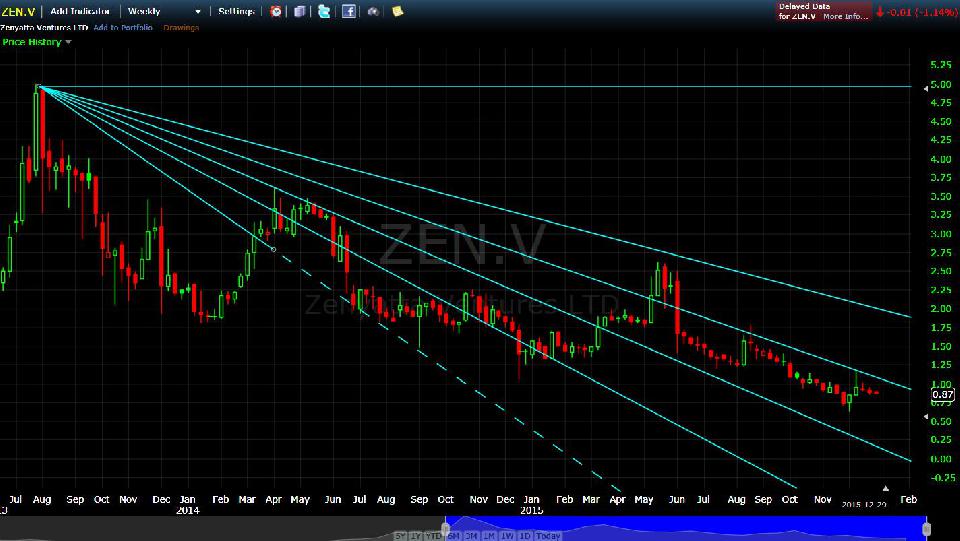Click the ZEN.V ticker symbol field

pos(17,11)
